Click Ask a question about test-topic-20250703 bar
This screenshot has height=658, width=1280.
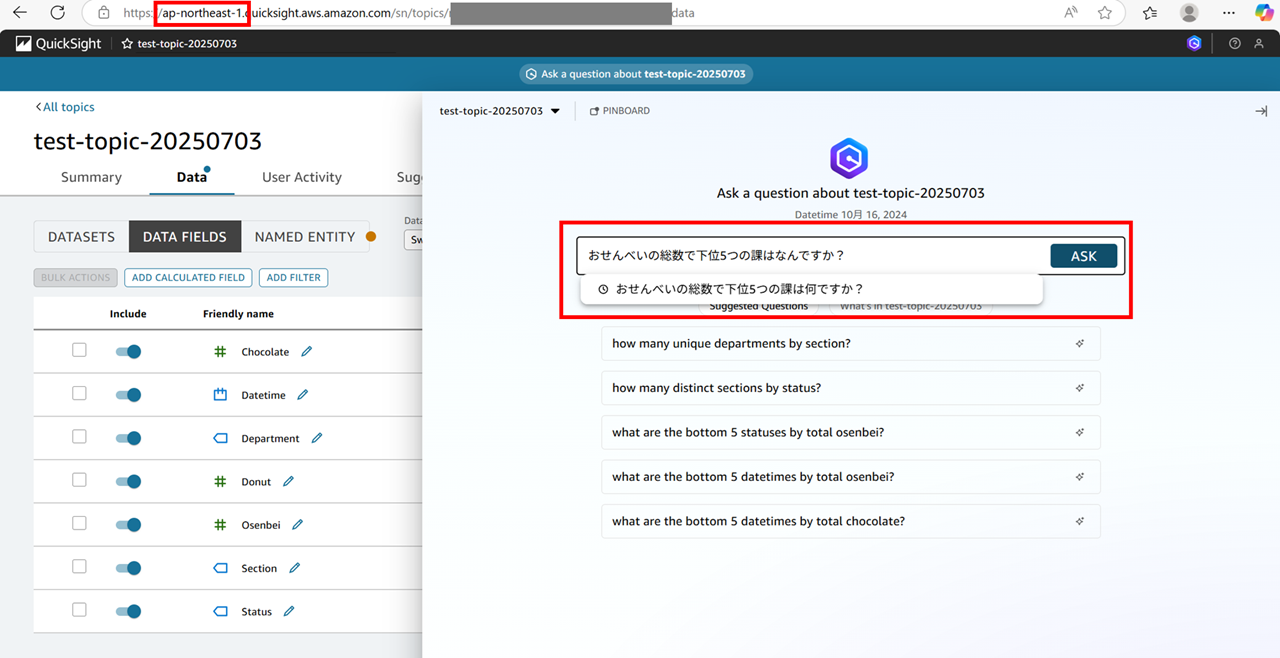[636, 74]
